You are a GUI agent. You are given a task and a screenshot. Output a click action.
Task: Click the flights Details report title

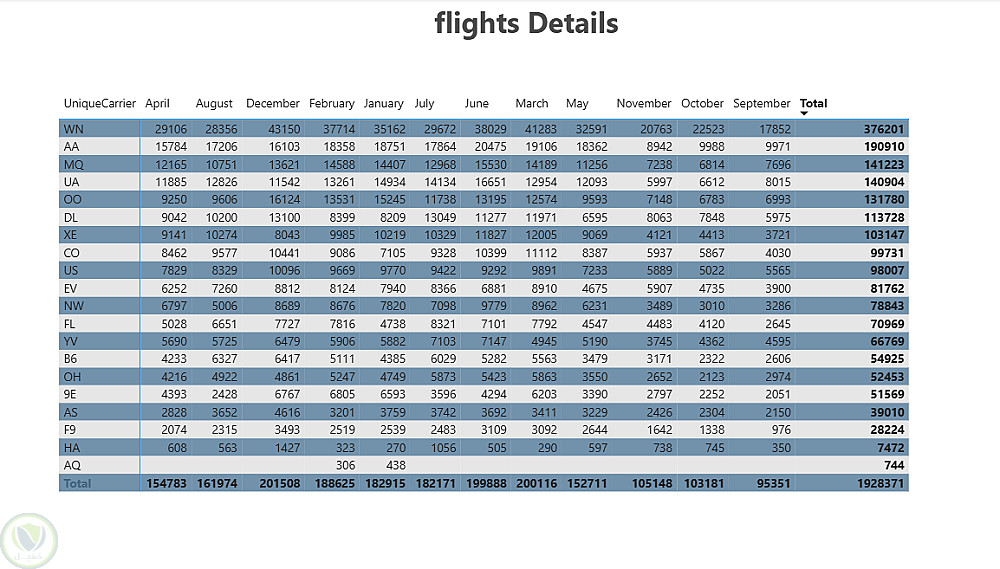pyautogui.click(x=526, y=23)
